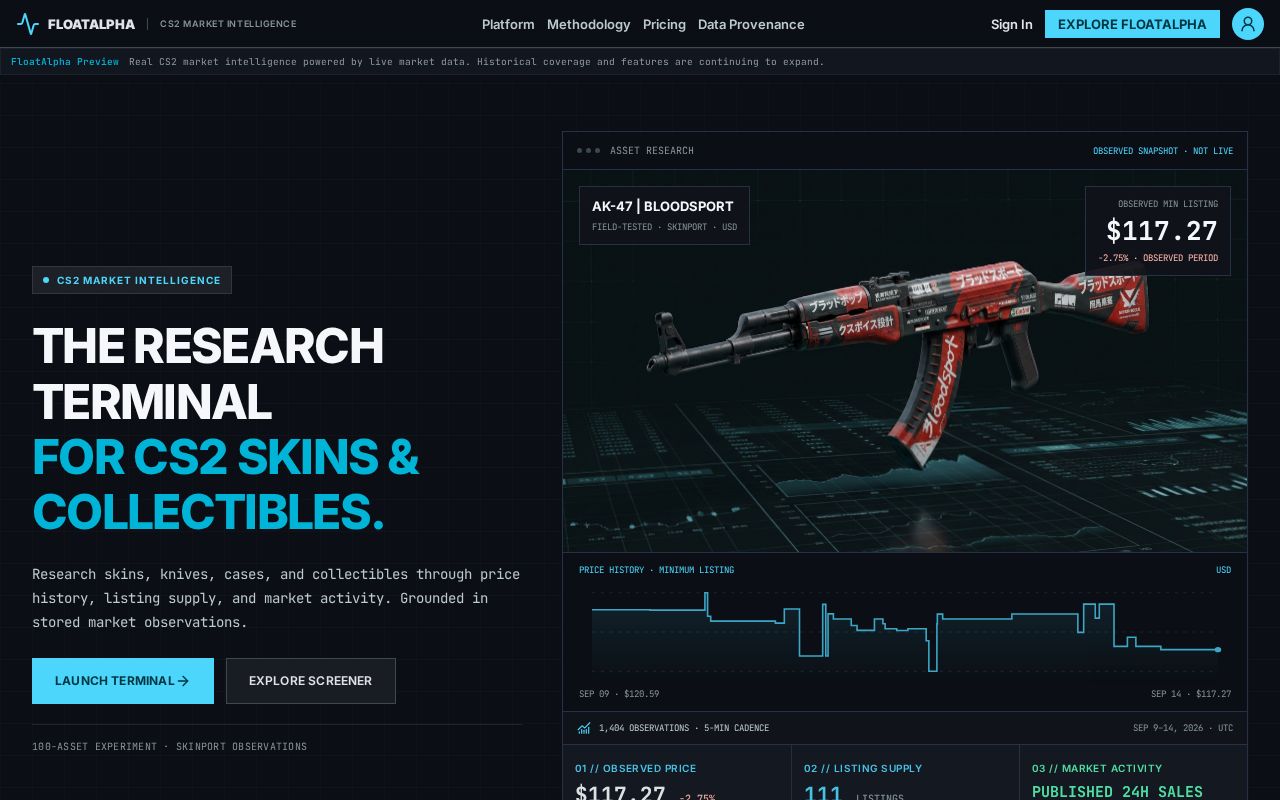The width and height of the screenshot is (1280, 800).
Task: Click the FLOATALPHA brand name text
Action: tap(91, 24)
